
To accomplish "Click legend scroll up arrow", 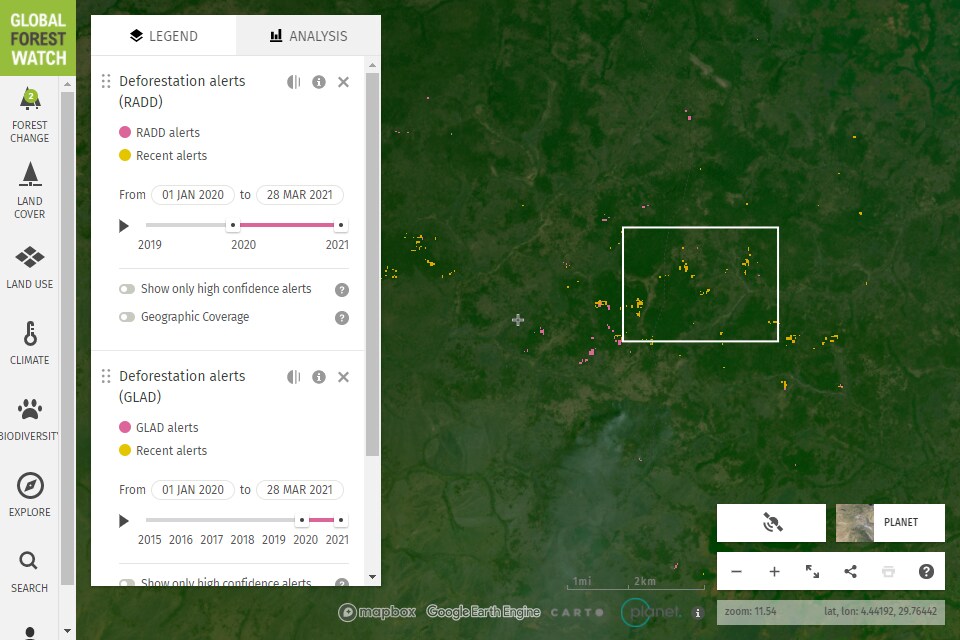I will click(x=372, y=65).
